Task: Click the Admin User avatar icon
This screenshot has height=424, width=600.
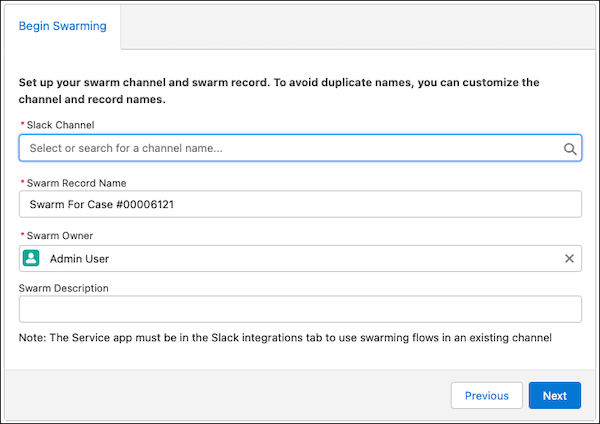Action: tap(31, 258)
